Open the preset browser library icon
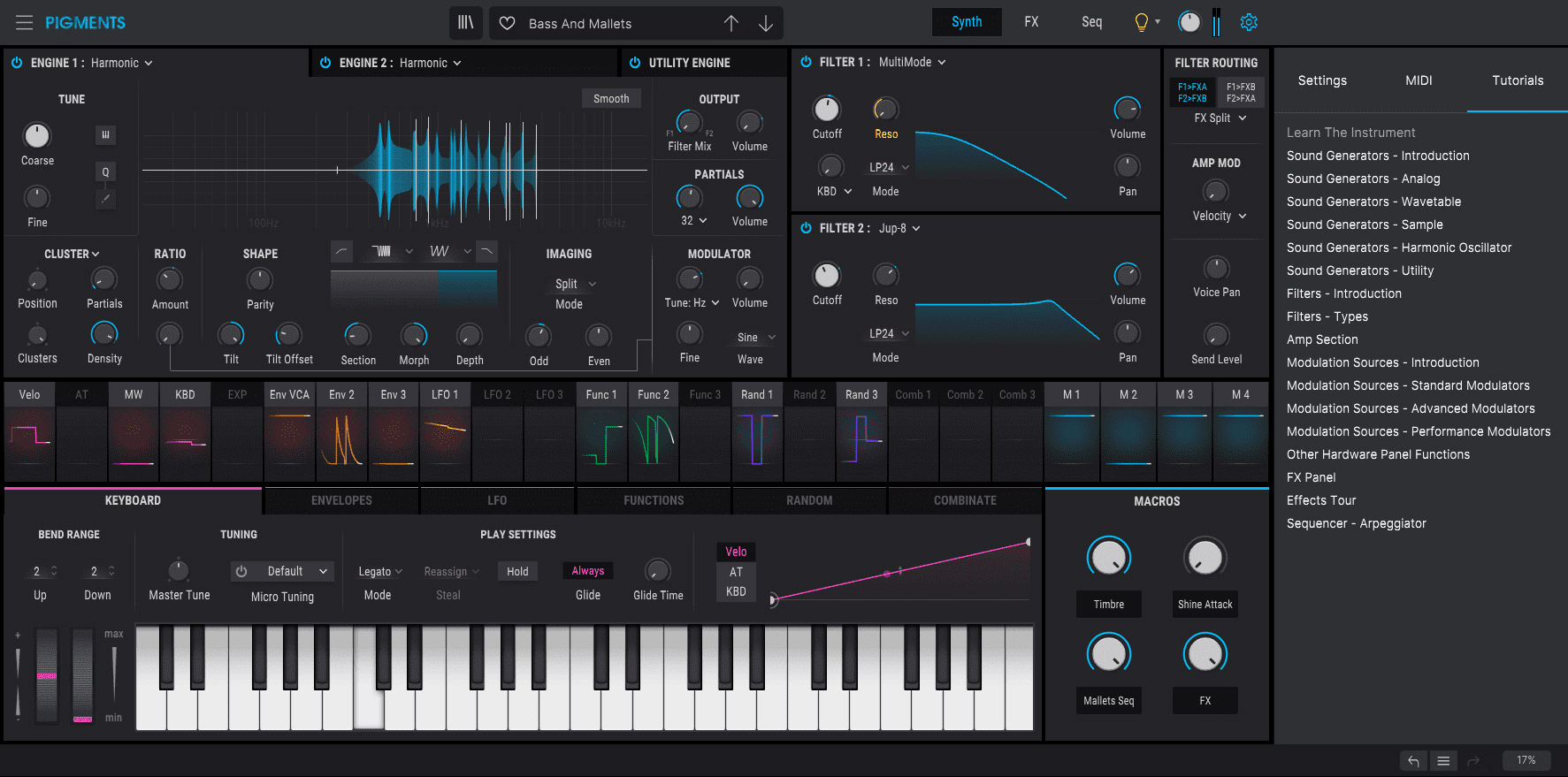Viewport: 1568px width, 777px height. pyautogui.click(x=465, y=23)
